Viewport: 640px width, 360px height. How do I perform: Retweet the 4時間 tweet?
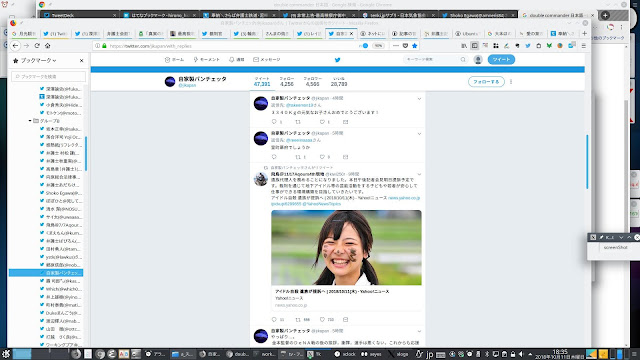[298, 122]
